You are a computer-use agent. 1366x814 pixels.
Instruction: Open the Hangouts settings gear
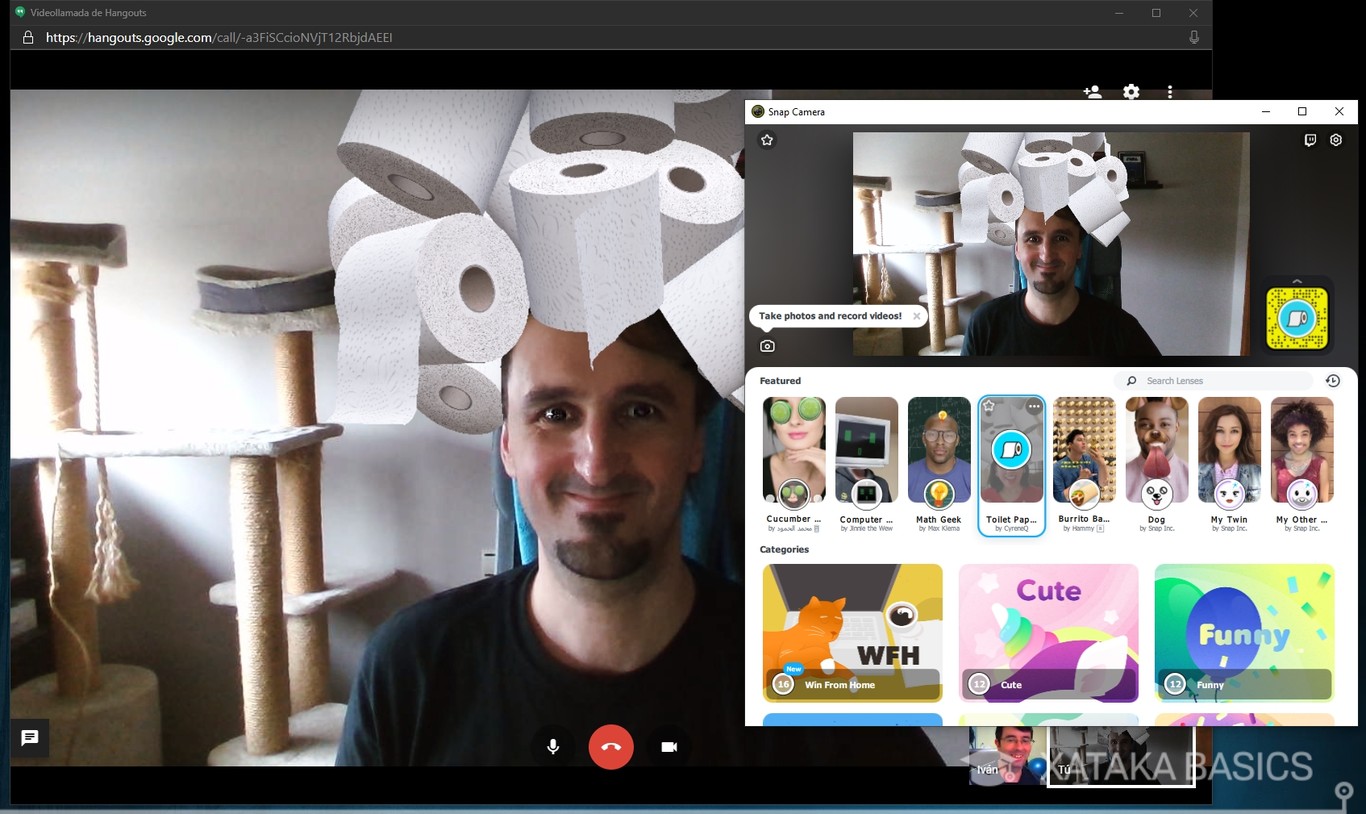(x=1131, y=92)
